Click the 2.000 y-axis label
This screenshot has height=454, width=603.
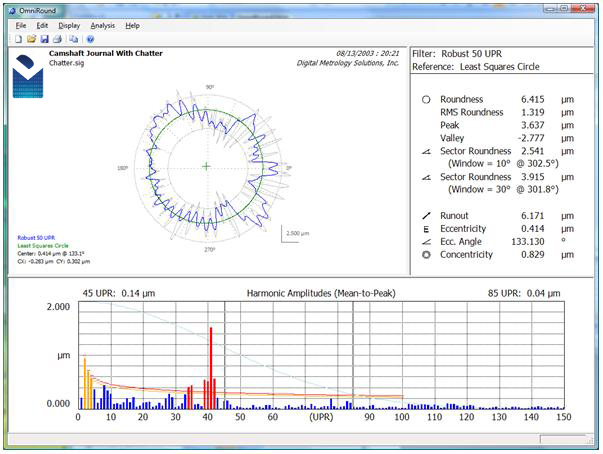(x=58, y=307)
